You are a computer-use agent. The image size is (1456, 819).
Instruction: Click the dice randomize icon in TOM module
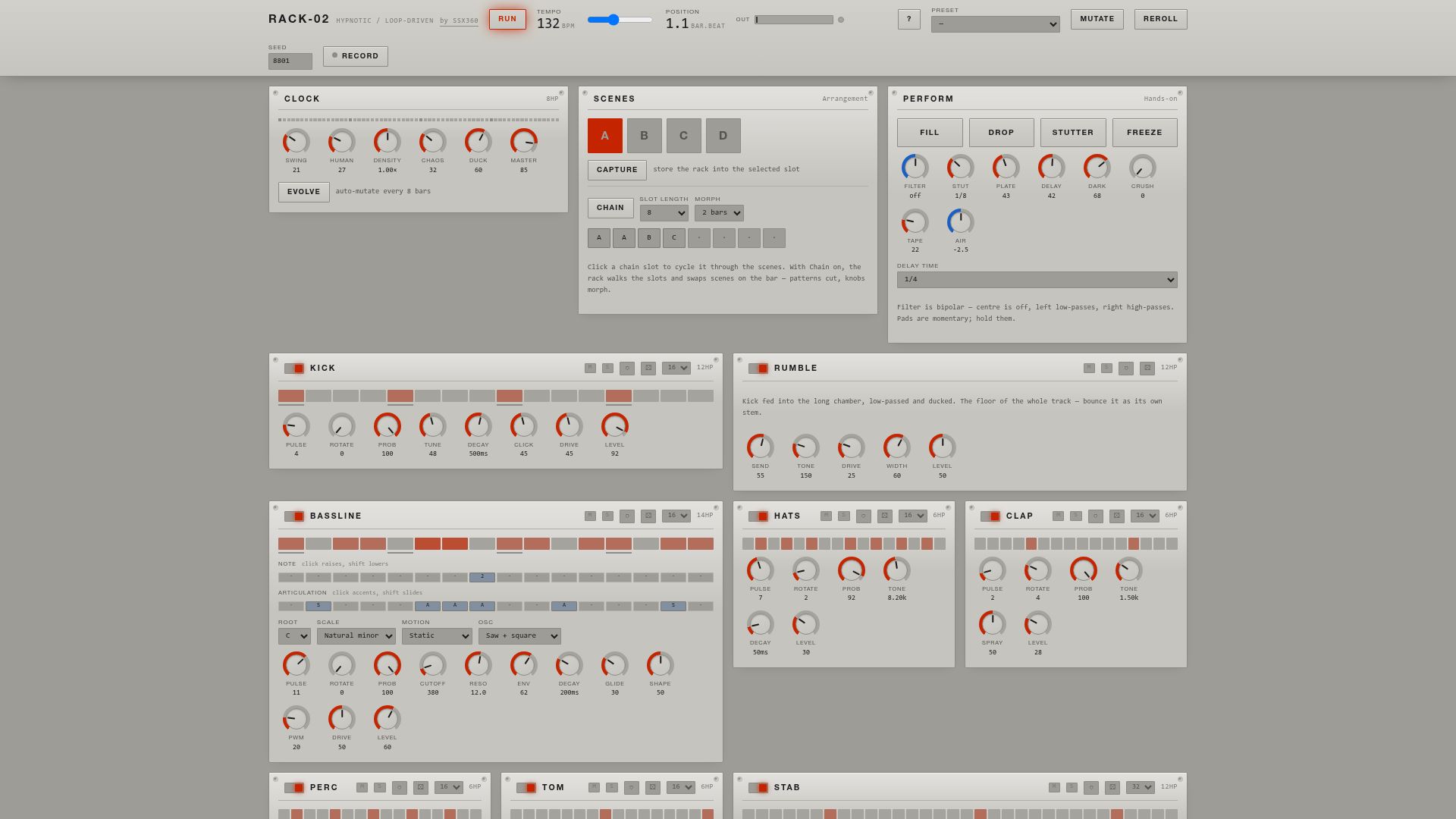pos(653,788)
